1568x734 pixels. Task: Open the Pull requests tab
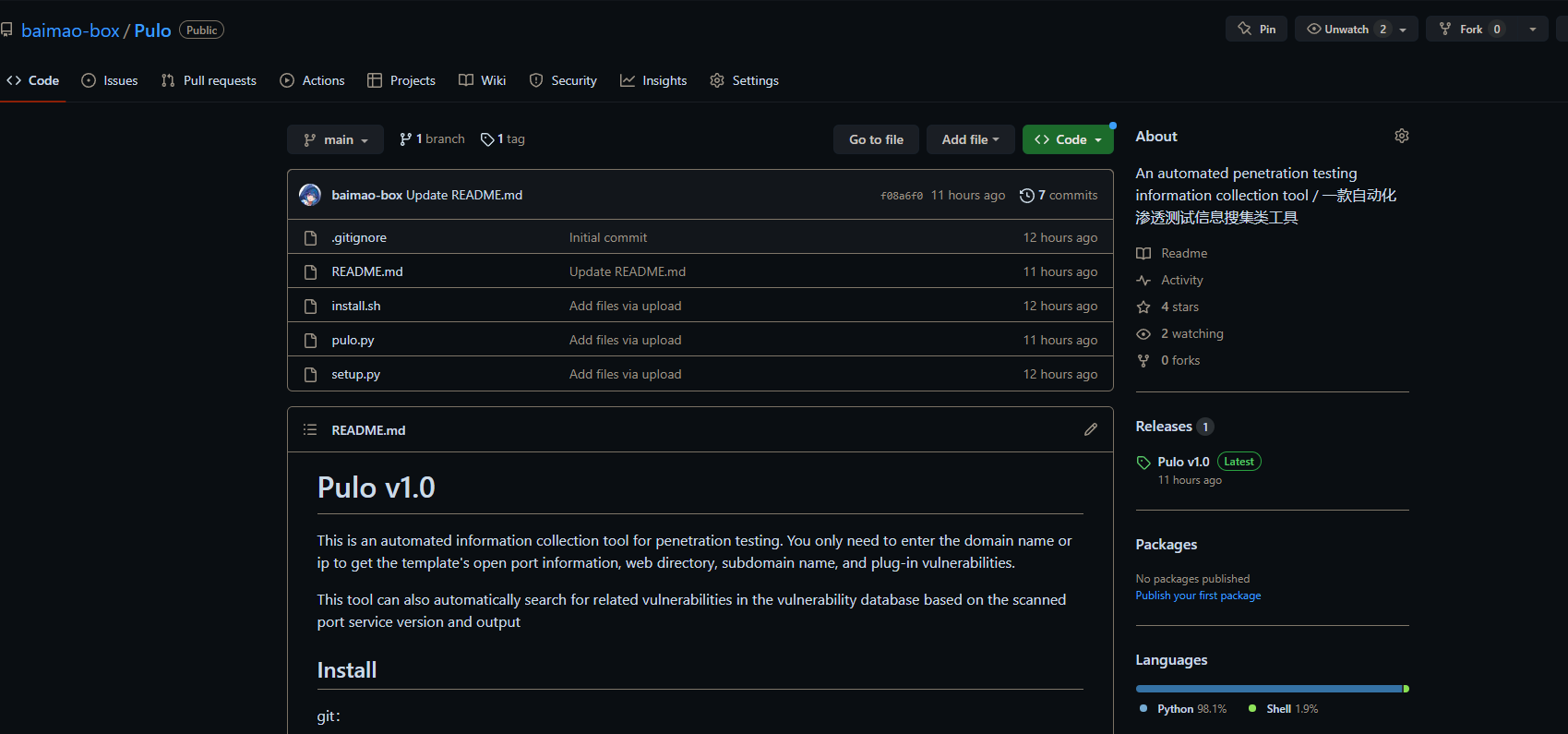209,80
